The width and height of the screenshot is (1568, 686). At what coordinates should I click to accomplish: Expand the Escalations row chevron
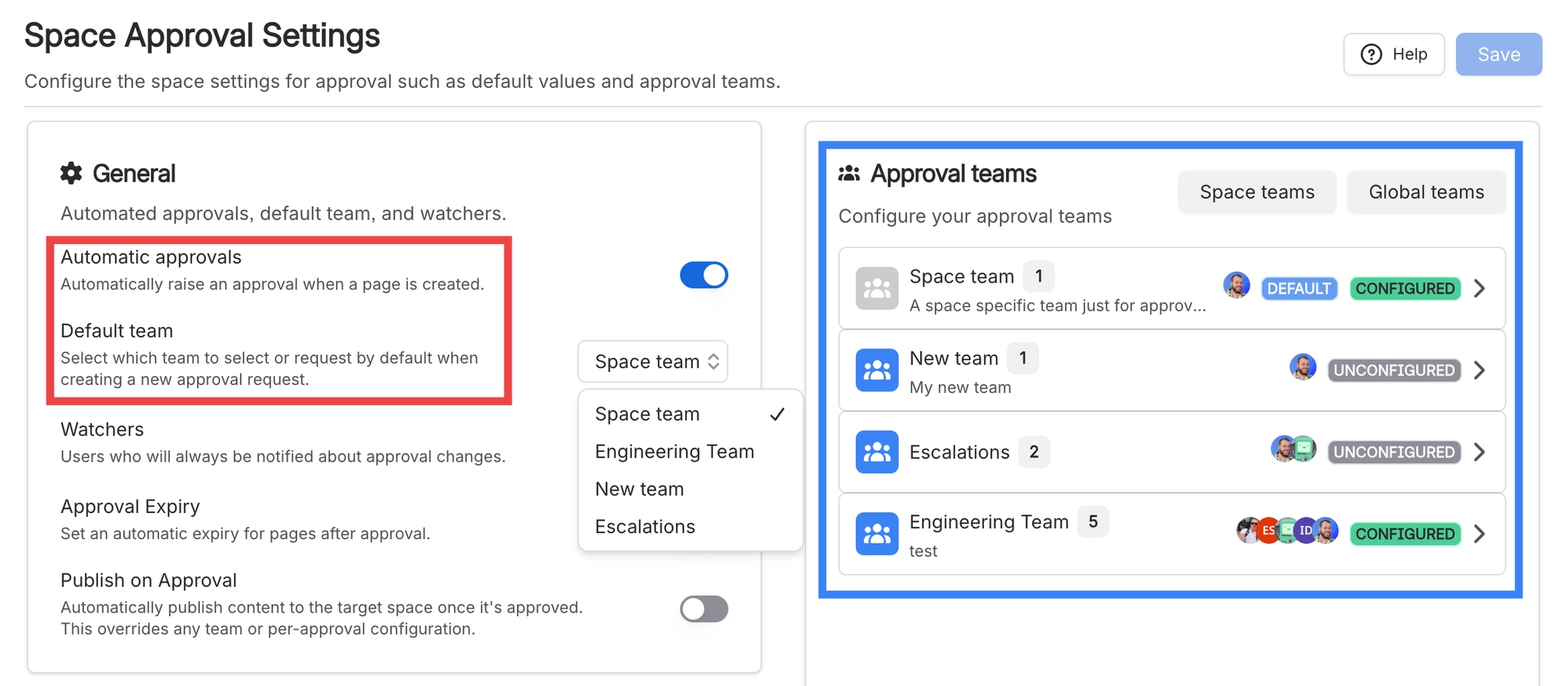click(1479, 452)
